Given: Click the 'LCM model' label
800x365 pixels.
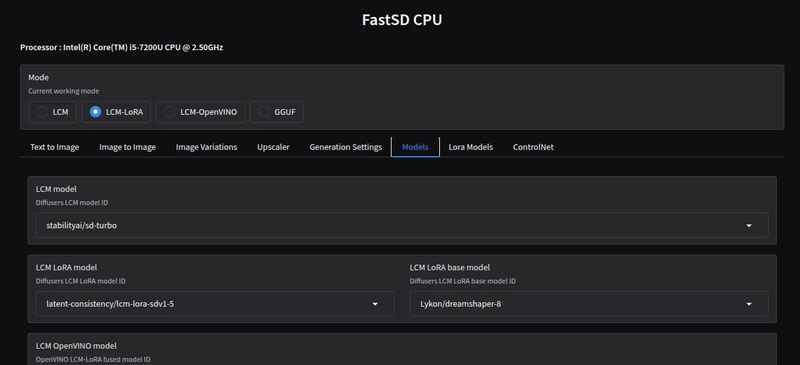Looking at the screenshot, I should (x=56, y=189).
